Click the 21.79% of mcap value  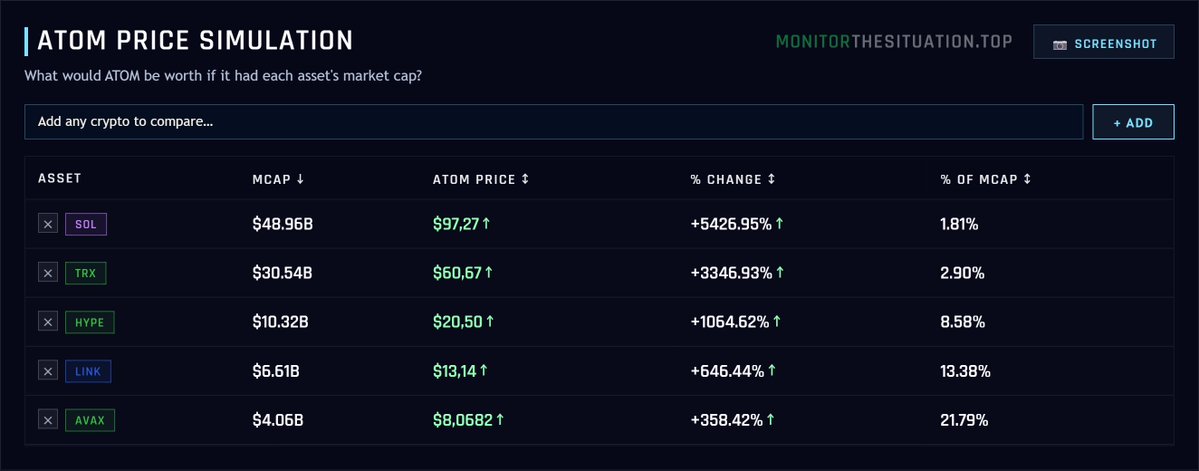(964, 420)
